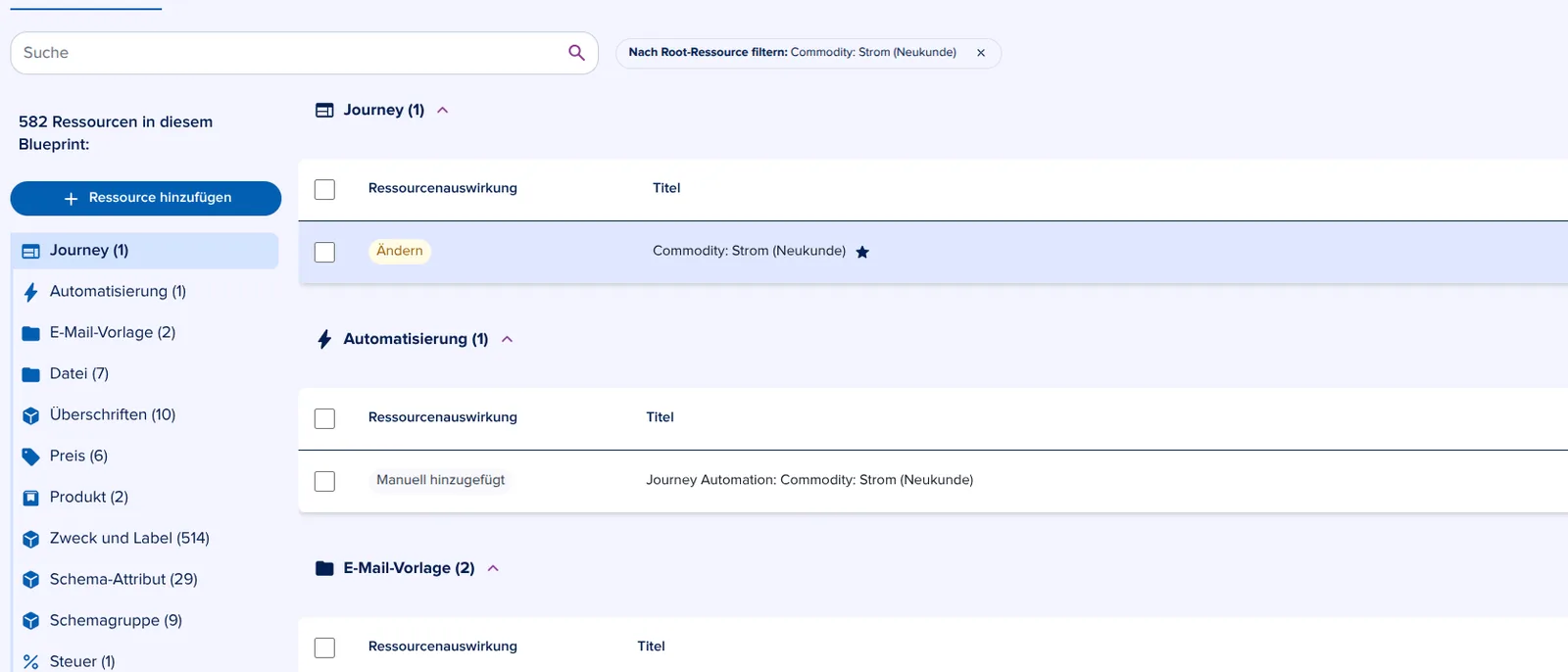Collapse the Journey (1) section
The width and height of the screenshot is (1568, 672).
443,111
